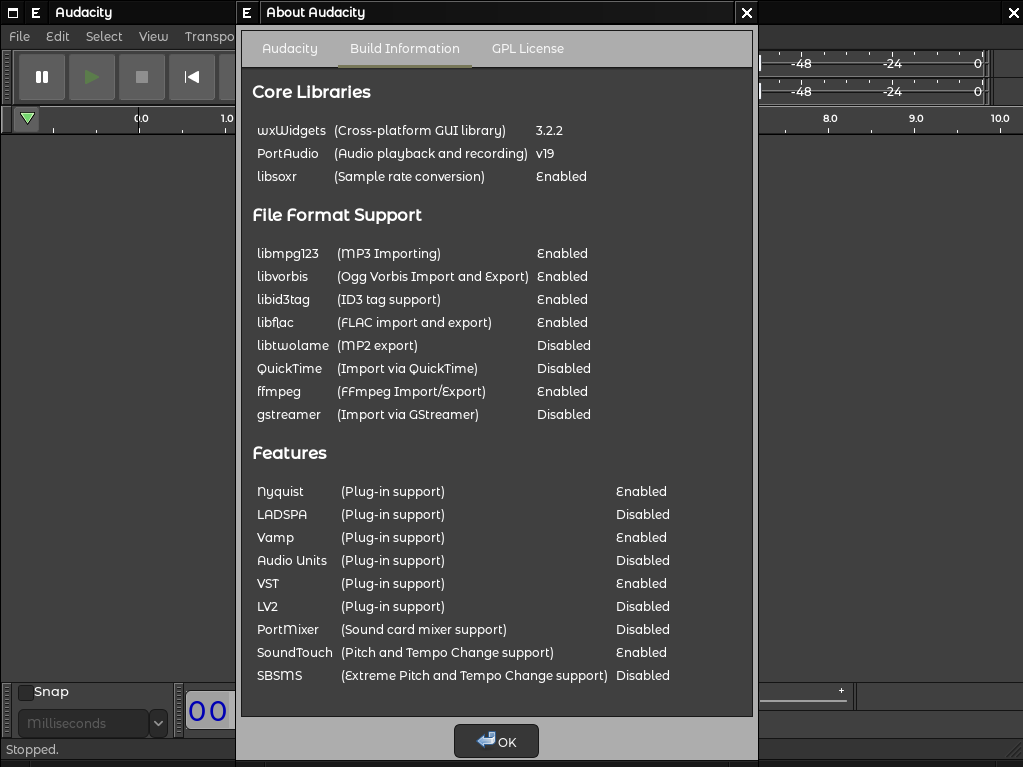The image size is (1023, 767).
Task: Click the "SoundTouch" feature name
Action: 295,653
